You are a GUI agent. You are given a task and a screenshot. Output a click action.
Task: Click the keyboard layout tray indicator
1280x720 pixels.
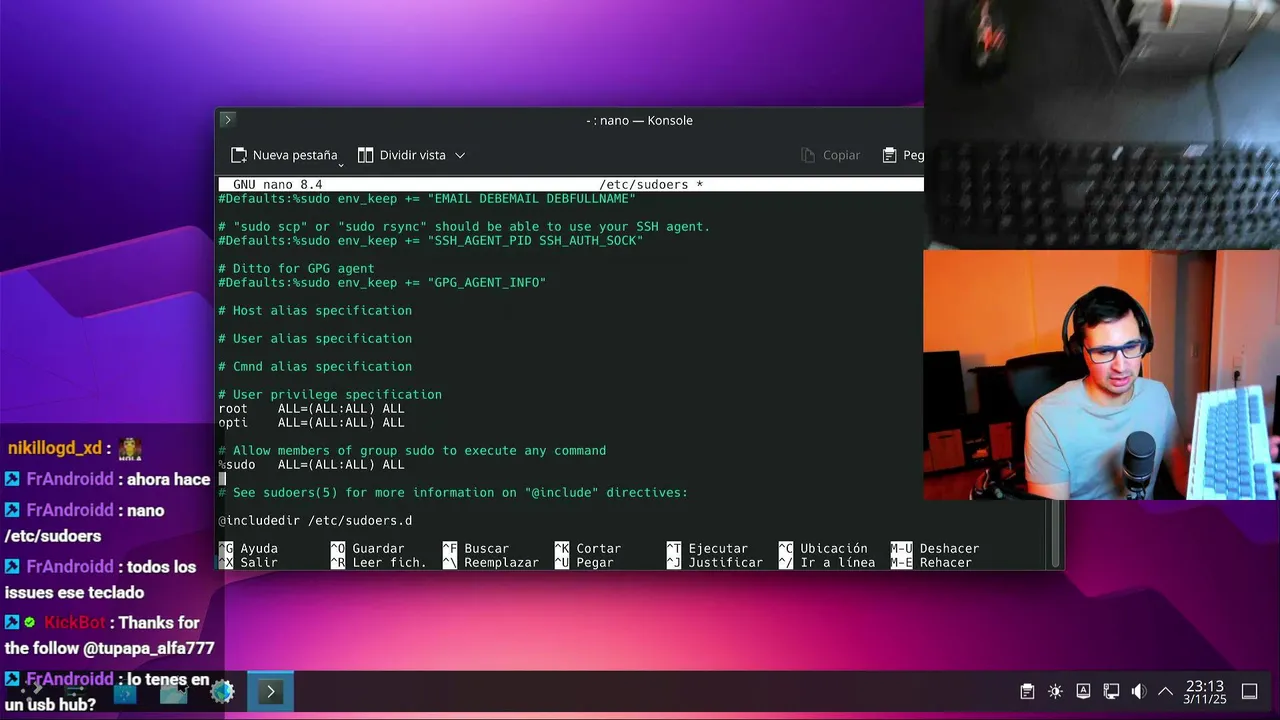1083,691
